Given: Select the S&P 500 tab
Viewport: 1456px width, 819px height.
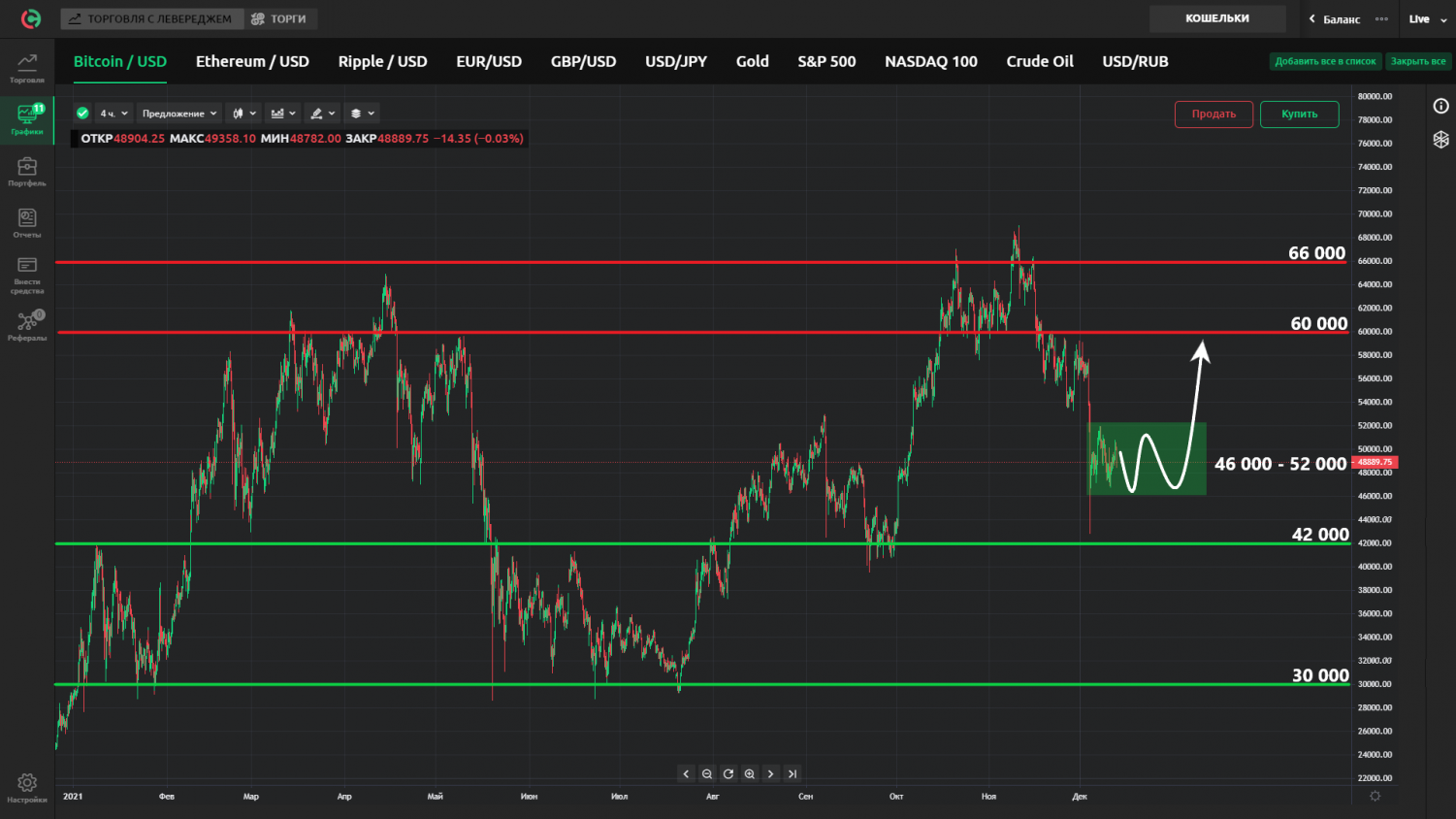Looking at the screenshot, I should [826, 61].
